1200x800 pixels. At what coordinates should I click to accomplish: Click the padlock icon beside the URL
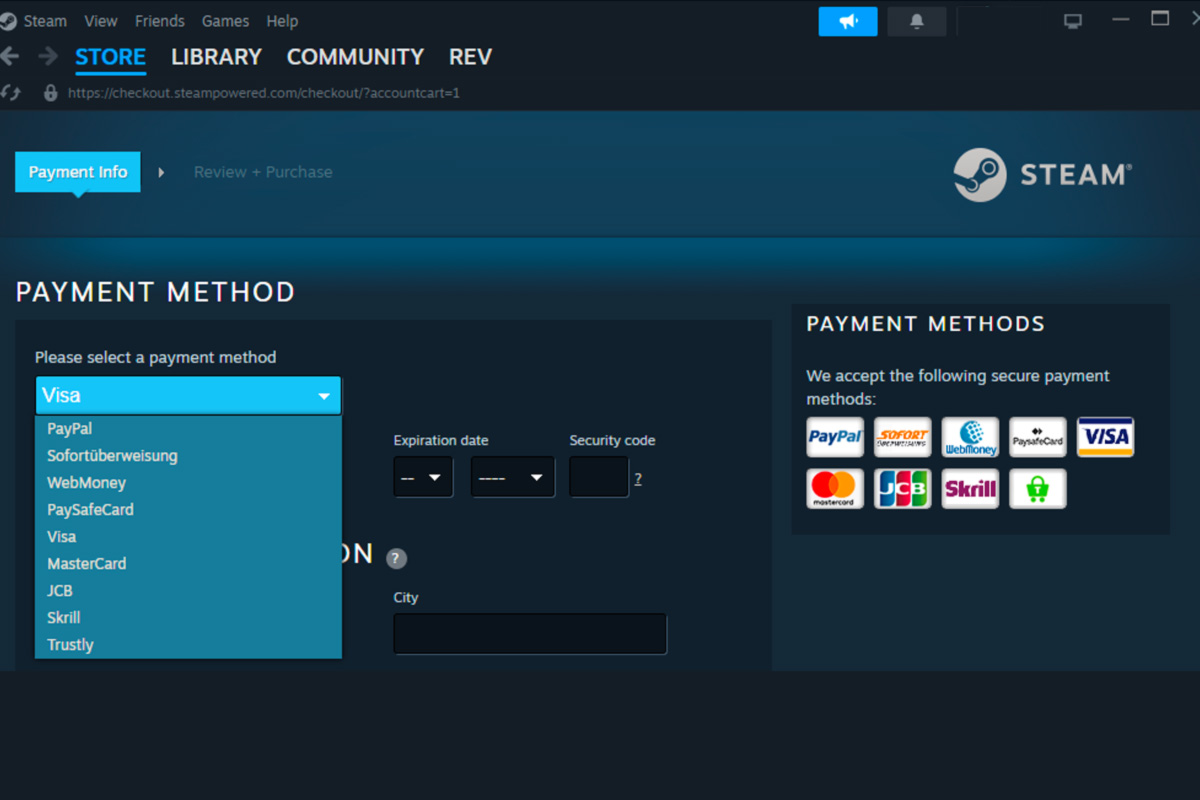click(51, 93)
